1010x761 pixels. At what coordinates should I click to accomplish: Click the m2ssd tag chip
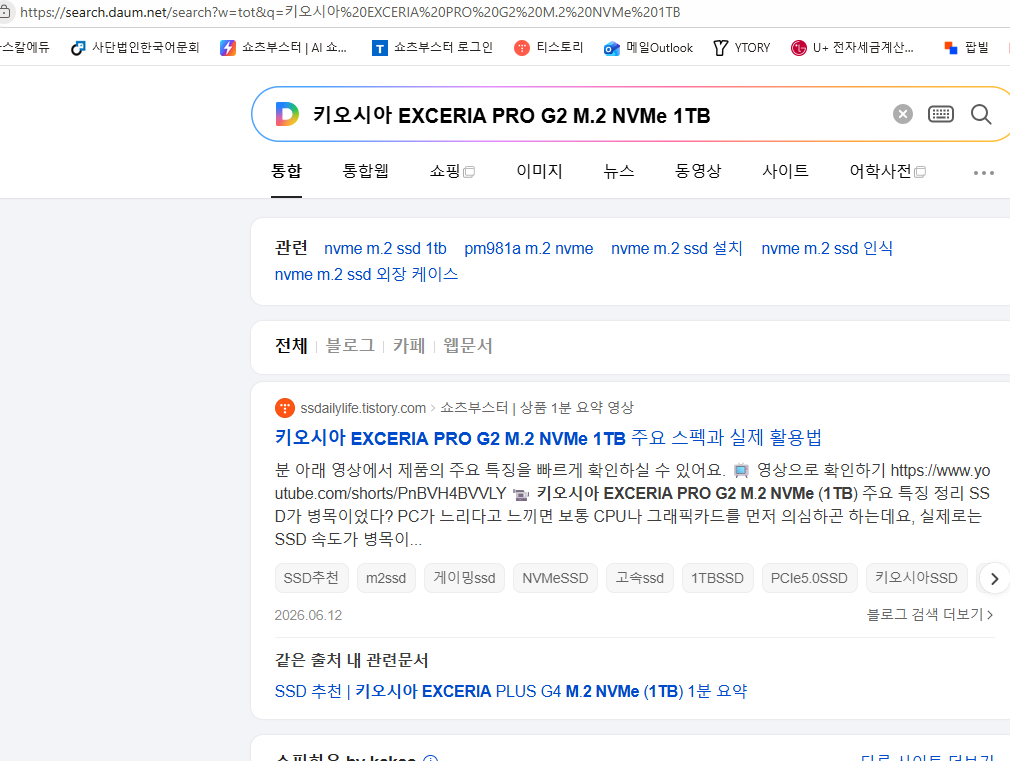click(386, 578)
